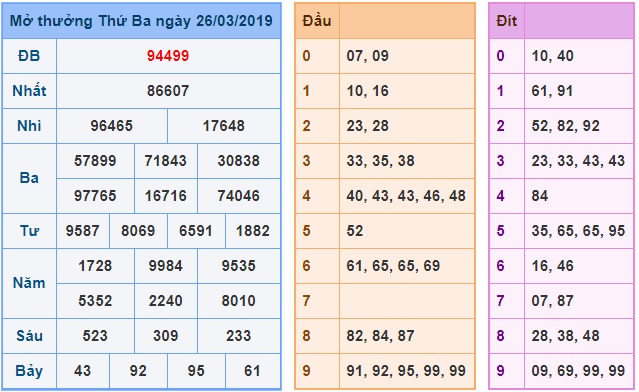Click the header 'Mở thưởng Thứ Ba ngày 26/03/2019'
Viewport: 639px width, 392px height.
click(141, 21)
